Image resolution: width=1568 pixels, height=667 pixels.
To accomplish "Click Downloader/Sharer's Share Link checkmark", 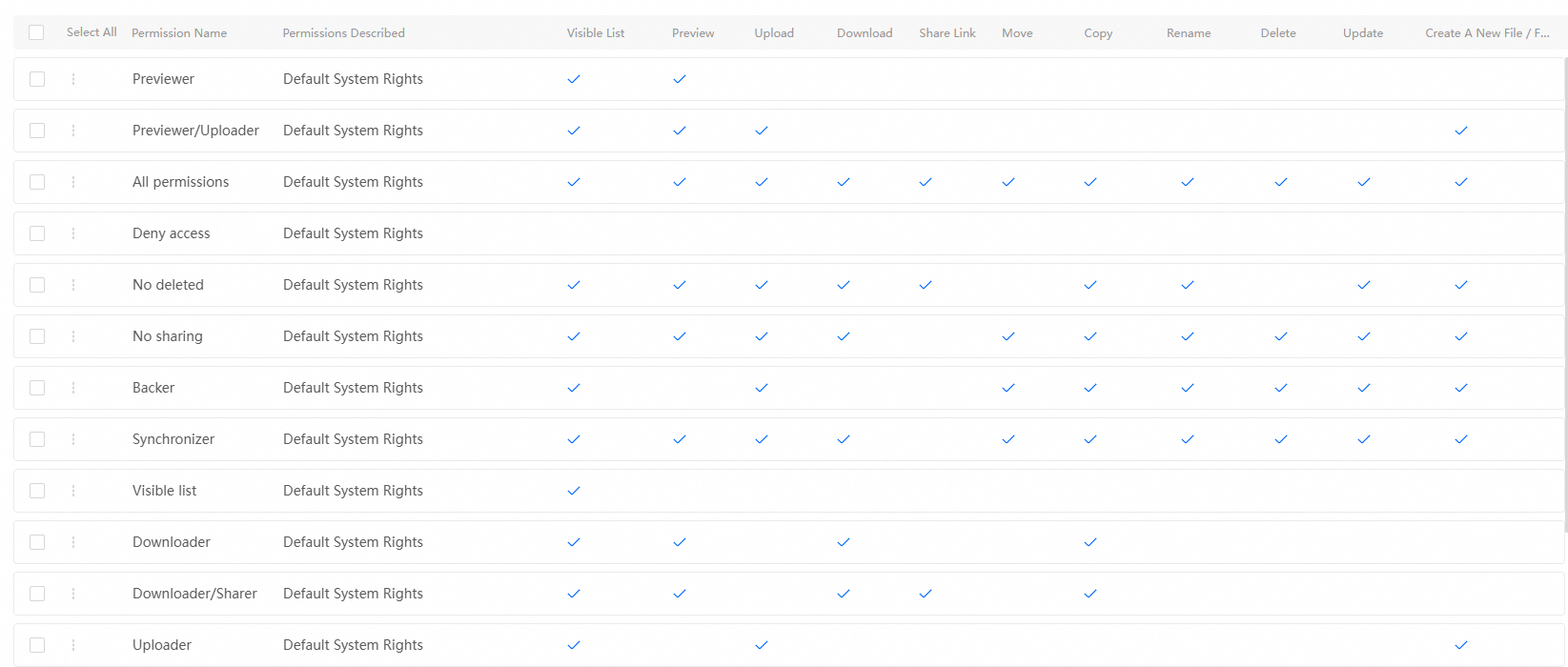I will tap(926, 594).
